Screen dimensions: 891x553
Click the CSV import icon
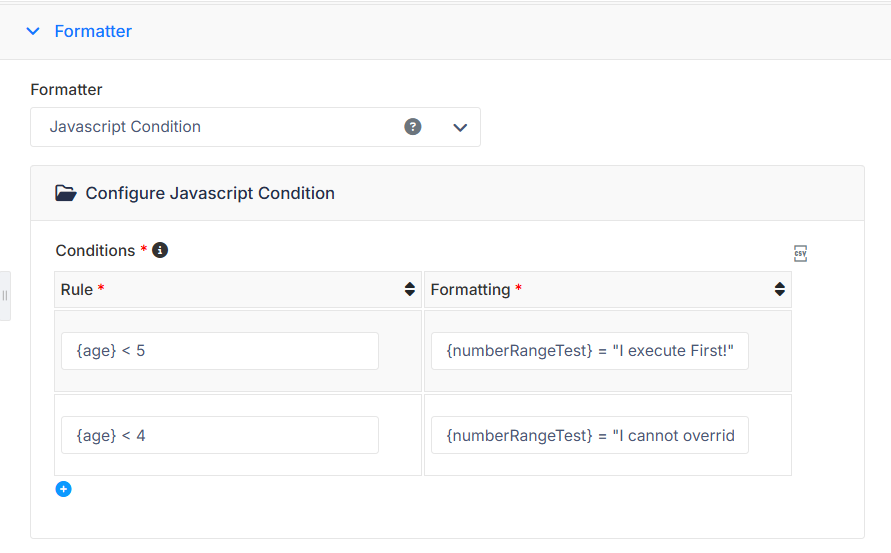[x=800, y=253]
